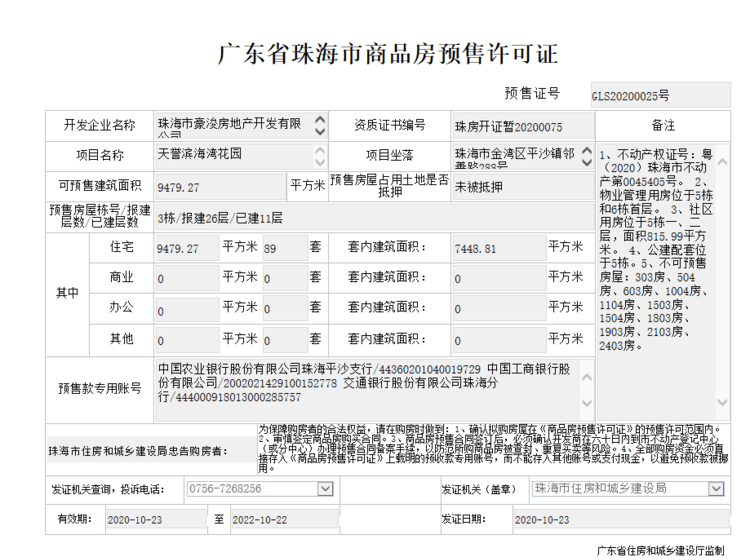Click the down arrow in the 项目坐落 field
The image size is (750, 560).
585,161
